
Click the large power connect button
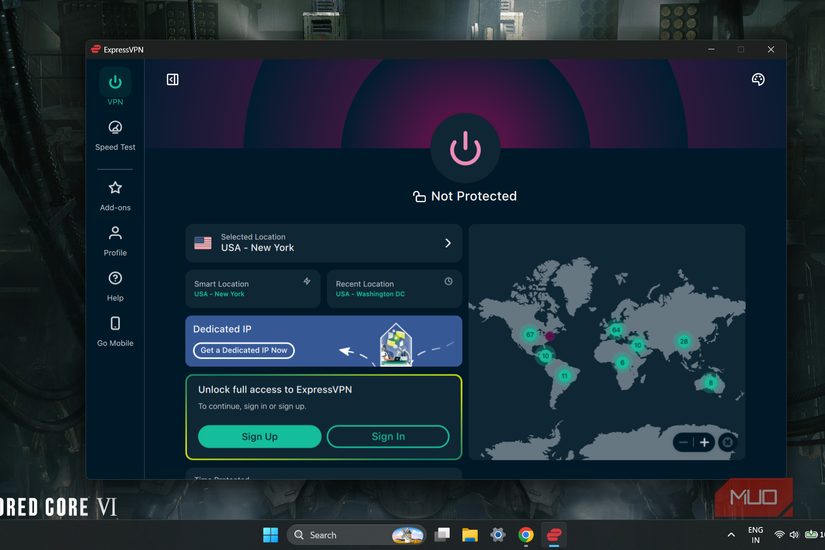click(465, 148)
